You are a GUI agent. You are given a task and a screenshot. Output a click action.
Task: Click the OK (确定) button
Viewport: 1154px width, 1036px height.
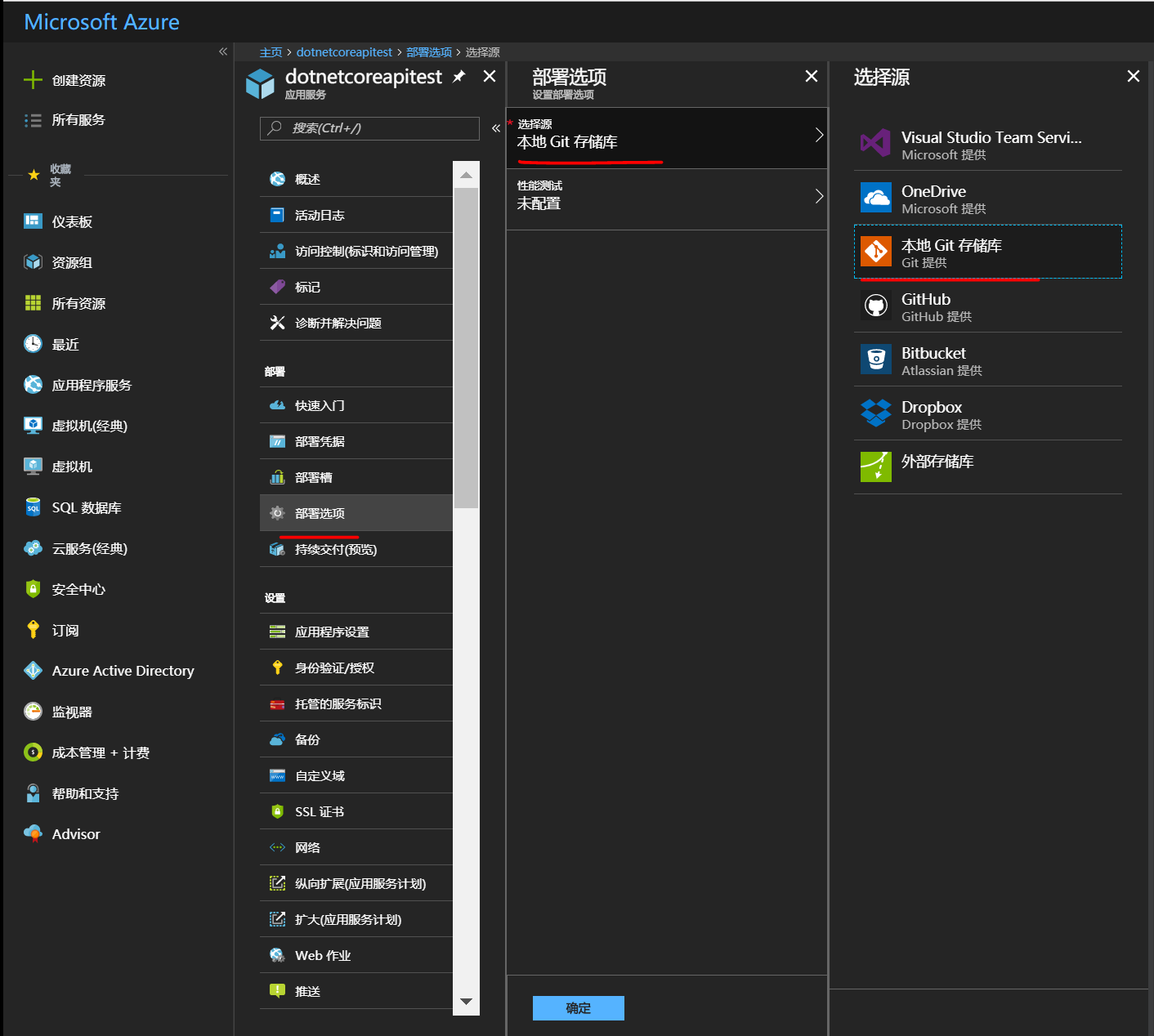pyautogui.click(x=579, y=1008)
